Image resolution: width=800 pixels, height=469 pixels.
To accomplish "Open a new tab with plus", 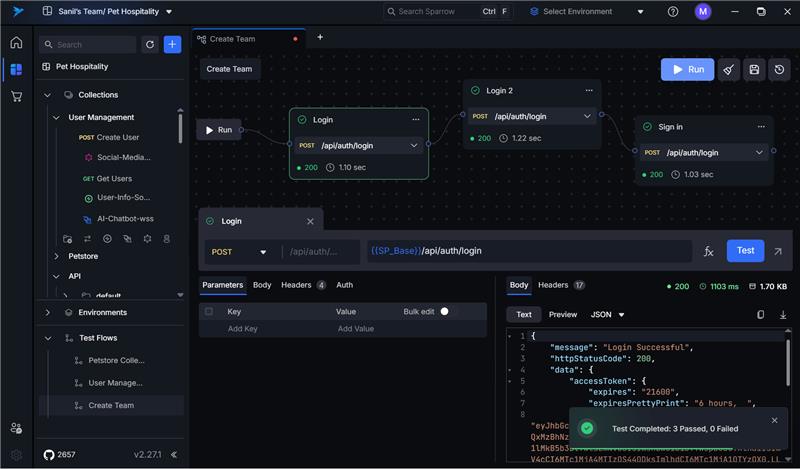I will tap(320, 37).
